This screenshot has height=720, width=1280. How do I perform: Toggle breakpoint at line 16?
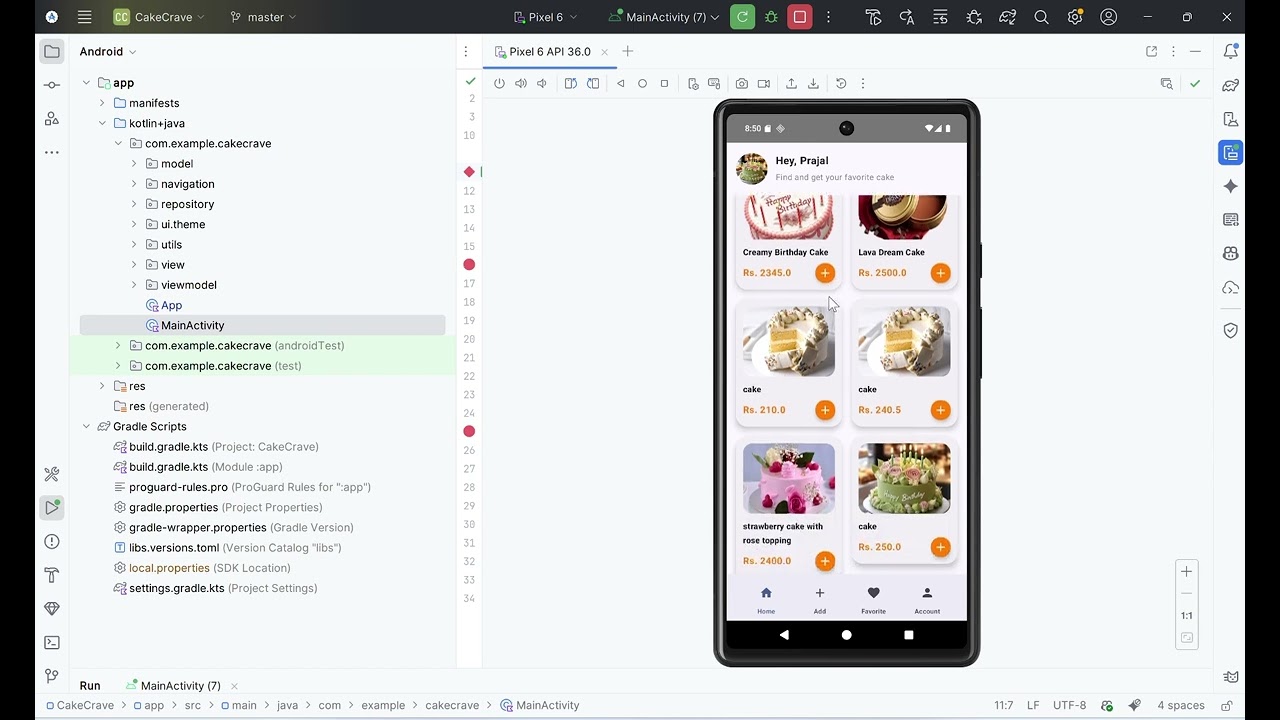(x=469, y=265)
